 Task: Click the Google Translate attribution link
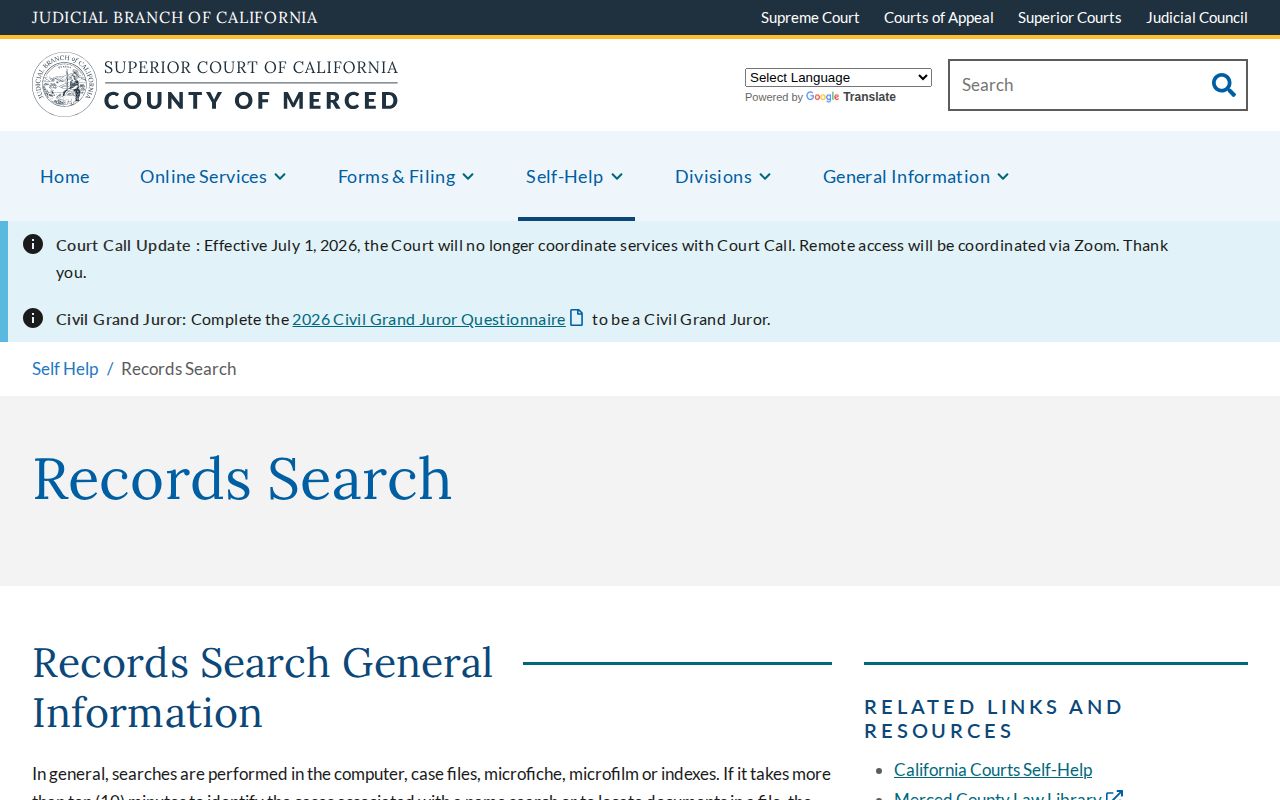click(850, 97)
